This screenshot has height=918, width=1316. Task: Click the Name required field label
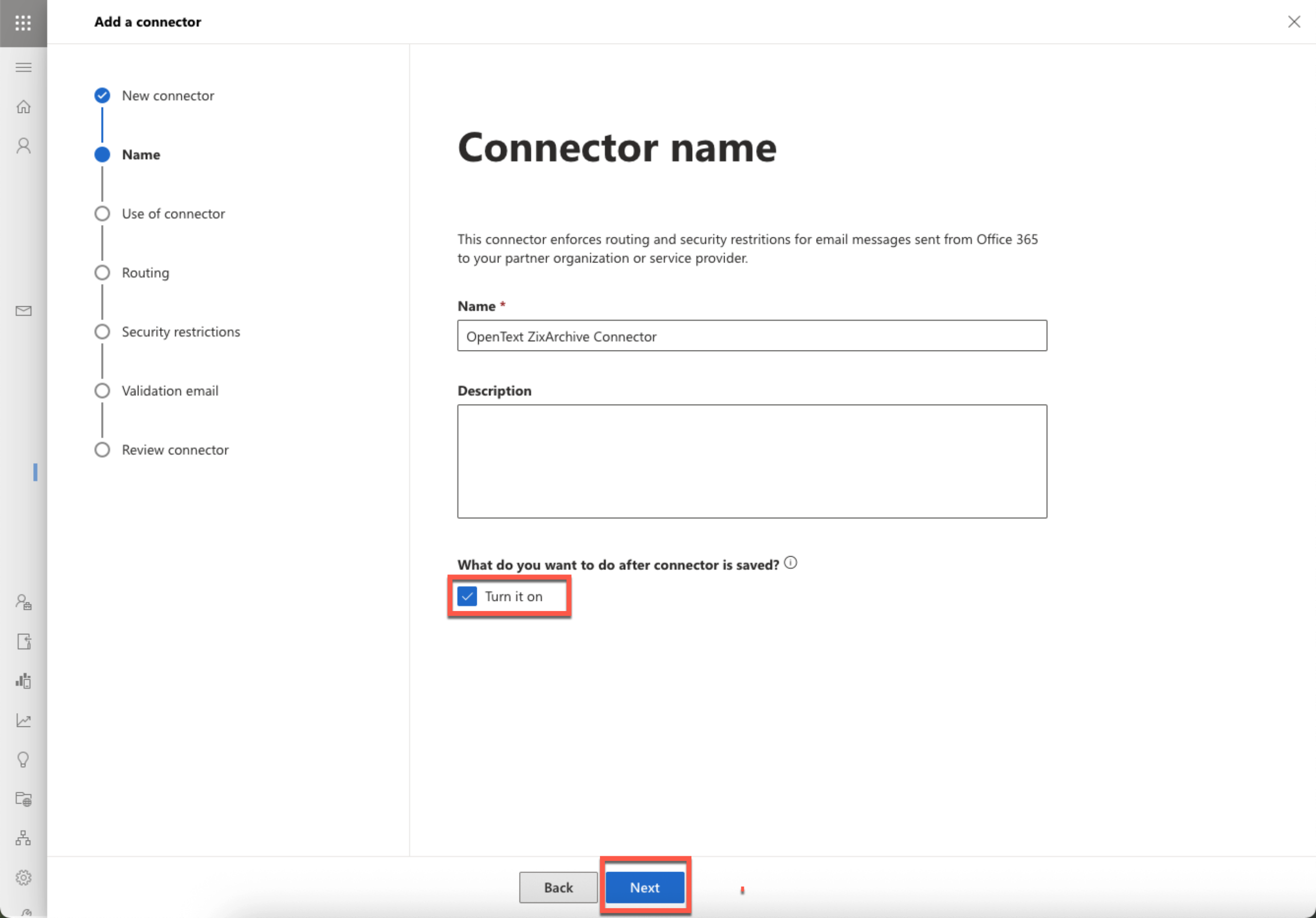pyautogui.click(x=482, y=306)
